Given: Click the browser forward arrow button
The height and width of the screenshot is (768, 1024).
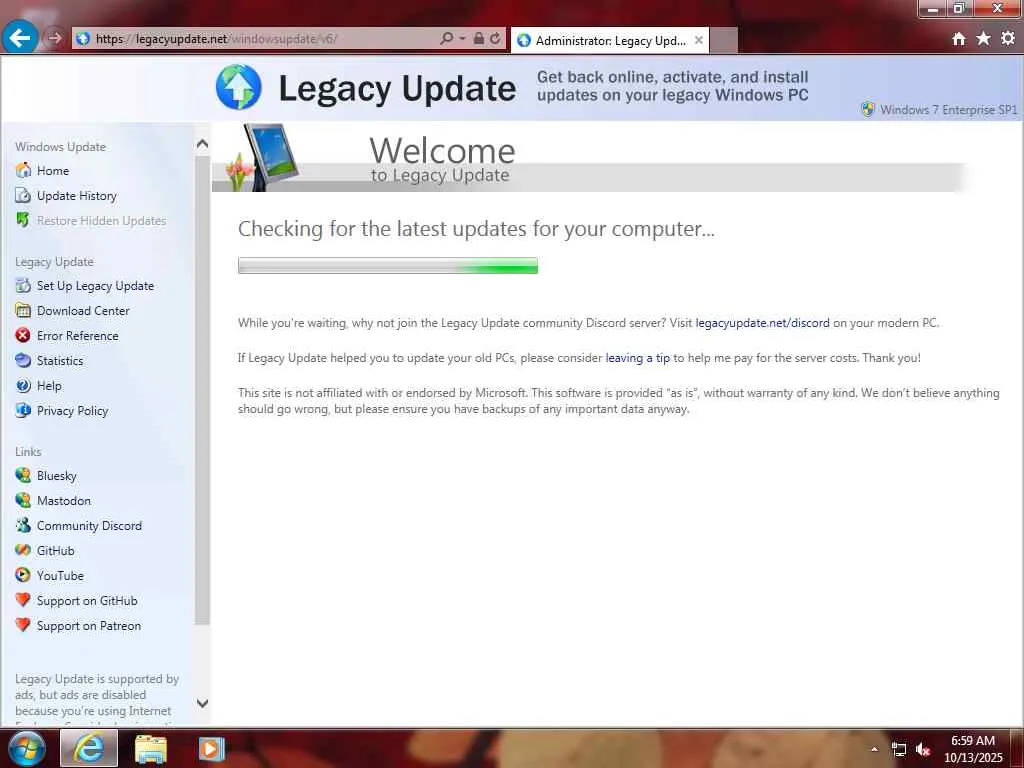Looking at the screenshot, I should (x=56, y=38).
